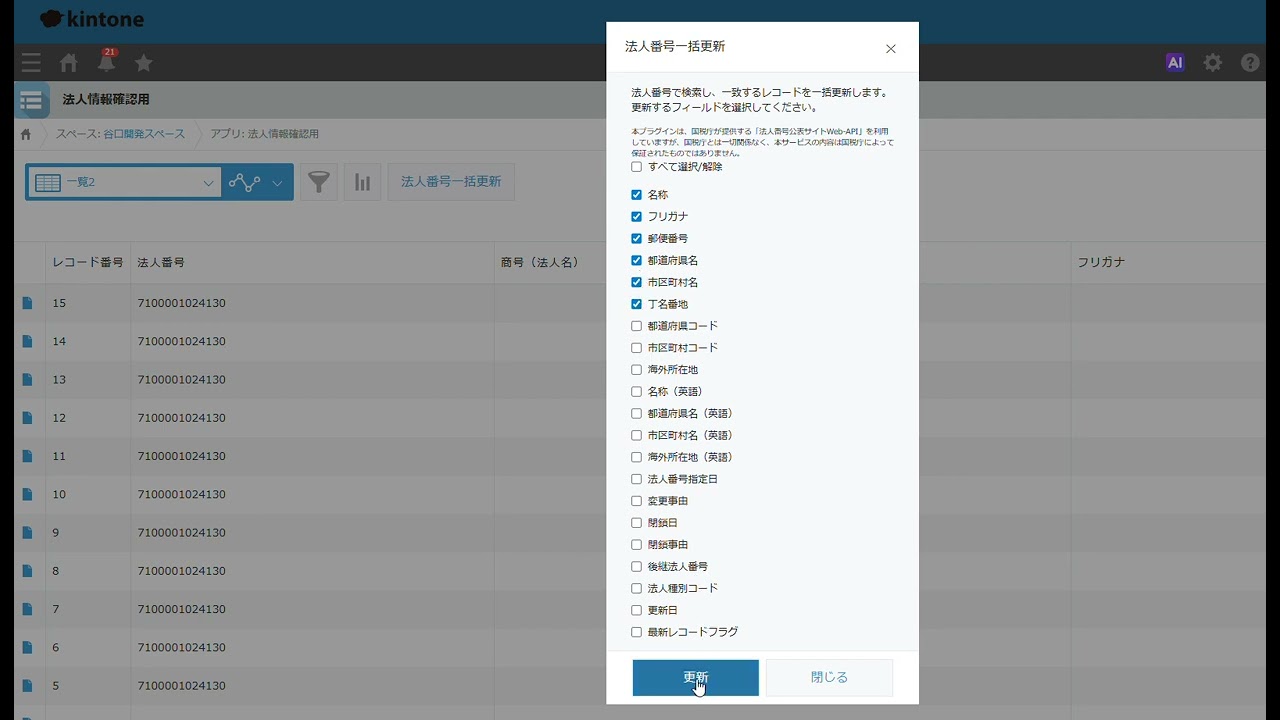The height and width of the screenshot is (720, 1280).
Task: Open the bar chart aggregate icon
Action: coord(363,182)
